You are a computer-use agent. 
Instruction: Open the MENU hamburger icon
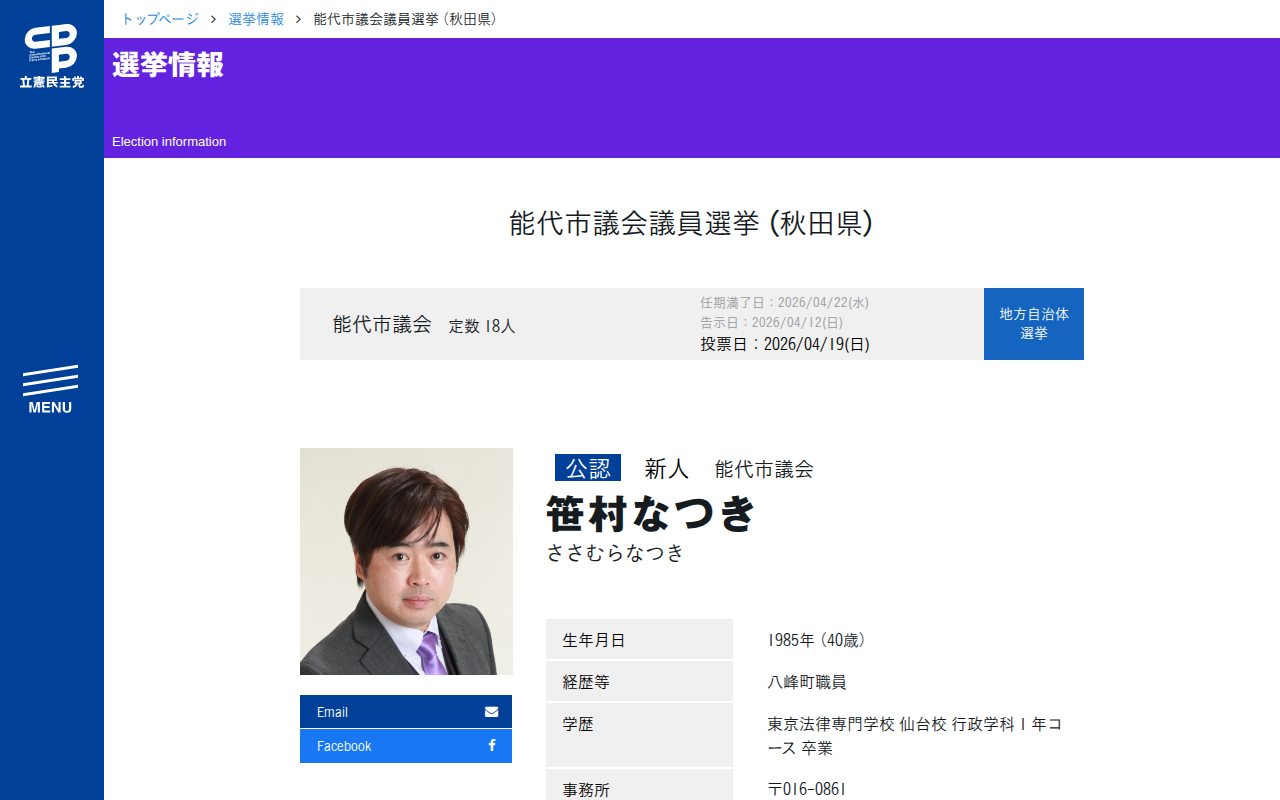click(x=50, y=389)
